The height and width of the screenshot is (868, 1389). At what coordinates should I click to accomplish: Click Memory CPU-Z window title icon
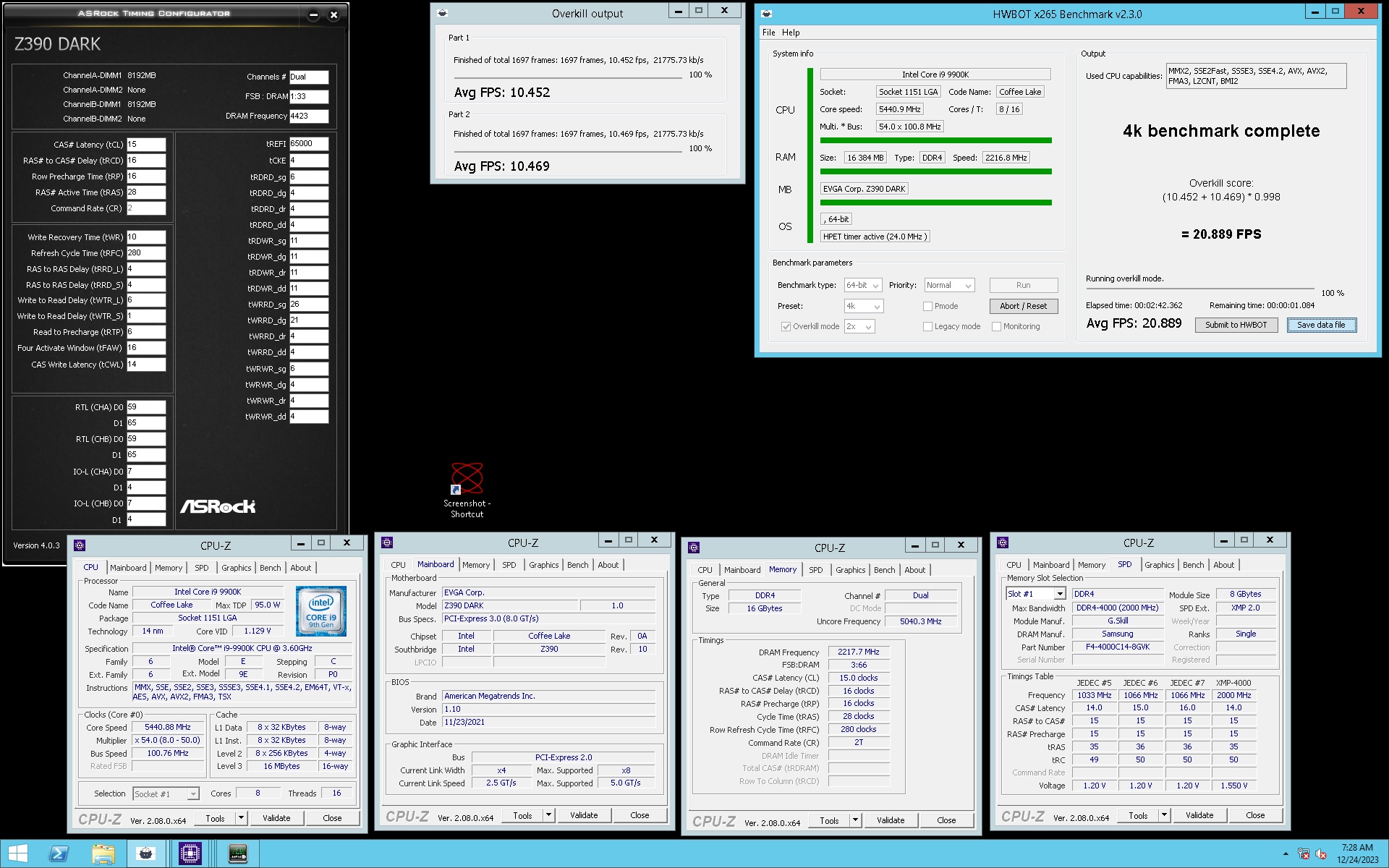click(x=694, y=547)
